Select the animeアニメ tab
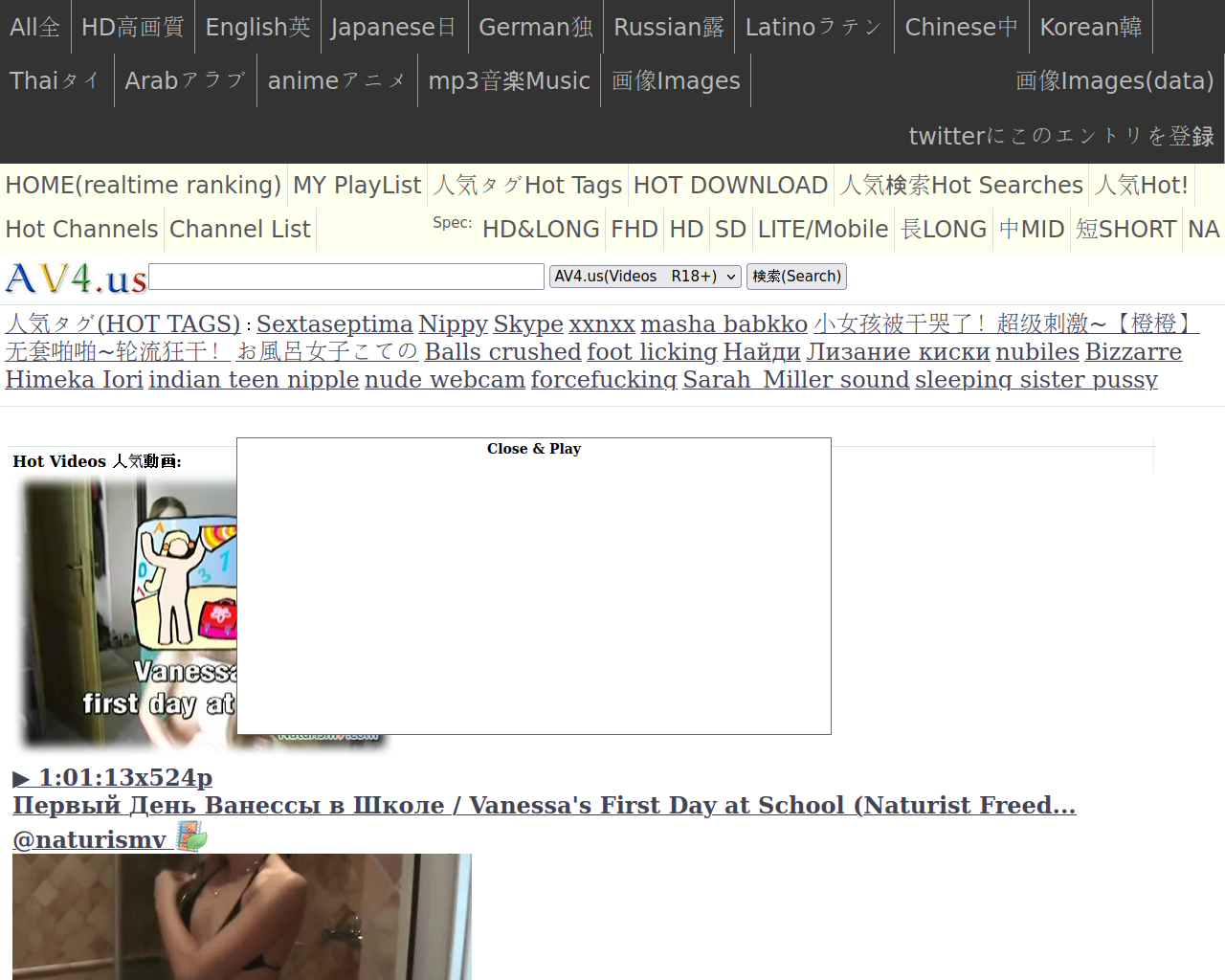 point(337,80)
